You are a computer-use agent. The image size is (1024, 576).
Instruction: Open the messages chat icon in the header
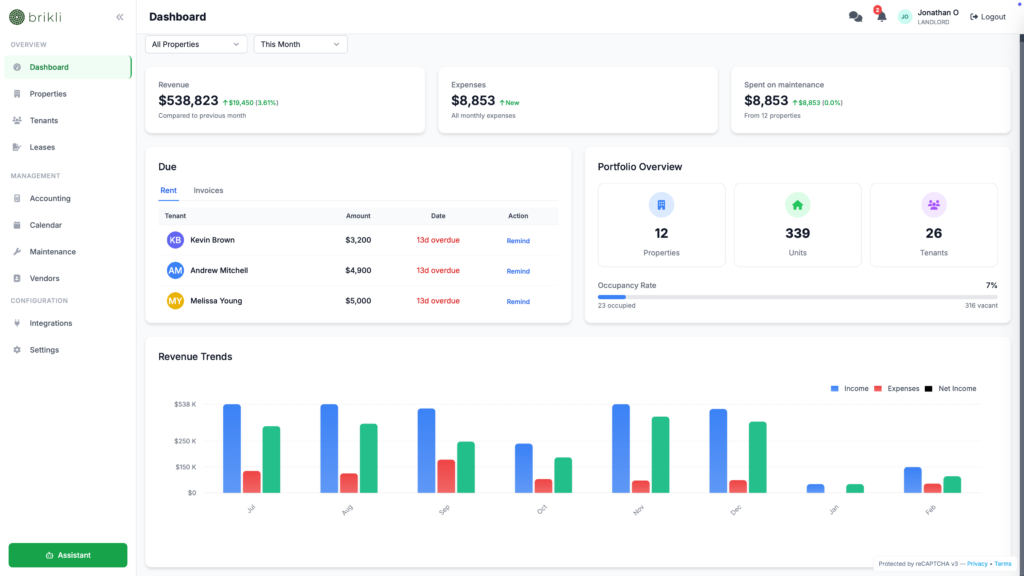pyautogui.click(x=855, y=16)
